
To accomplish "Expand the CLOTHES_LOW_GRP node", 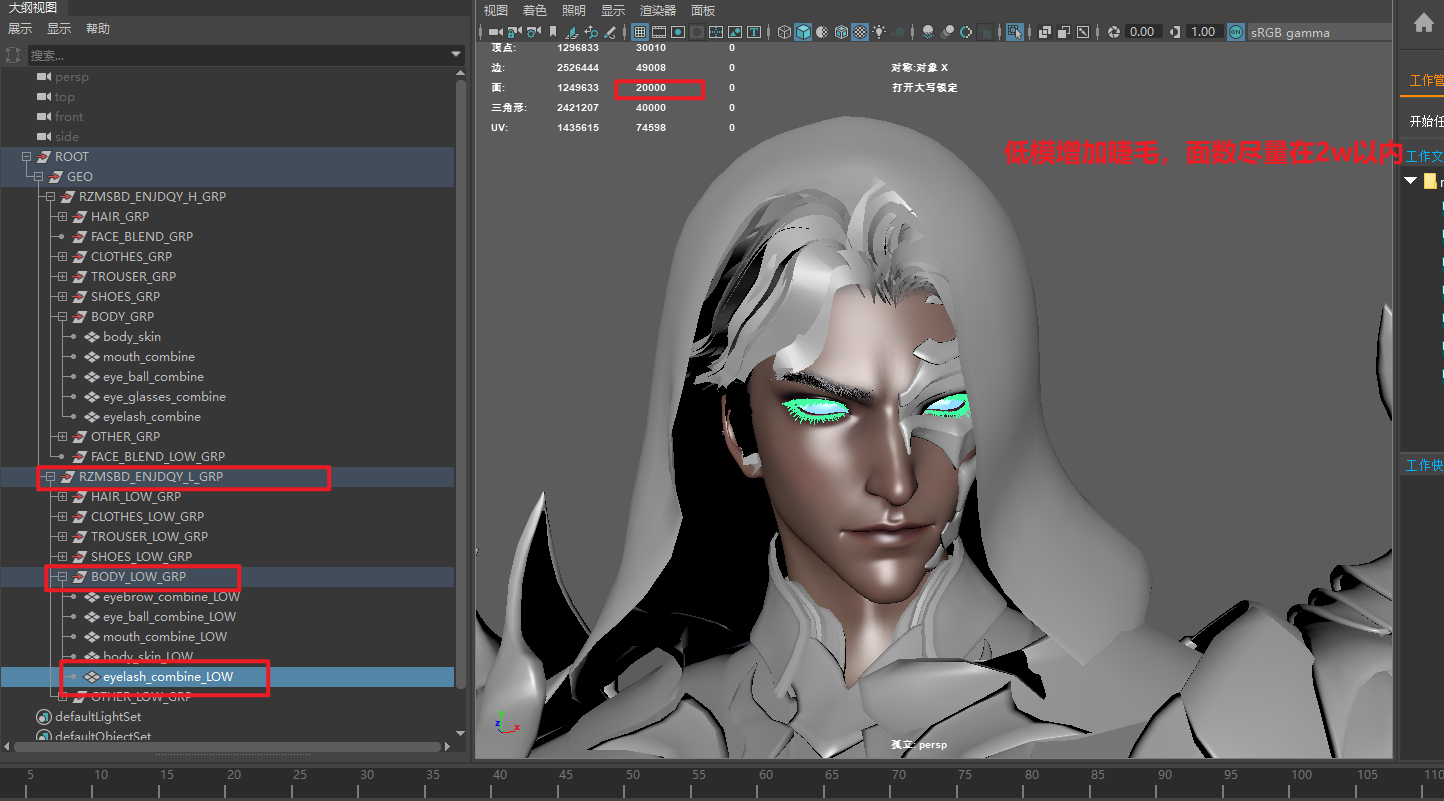I will pyautogui.click(x=62, y=517).
